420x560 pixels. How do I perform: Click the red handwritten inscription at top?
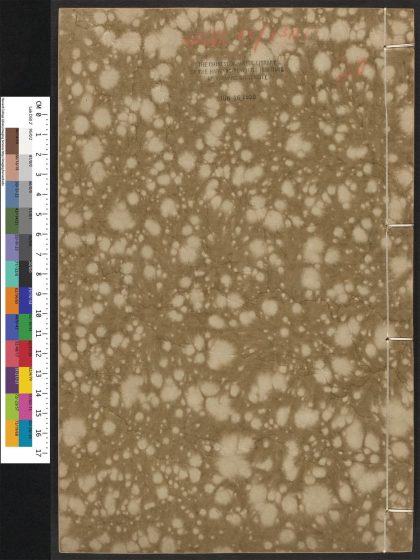tap(246, 39)
